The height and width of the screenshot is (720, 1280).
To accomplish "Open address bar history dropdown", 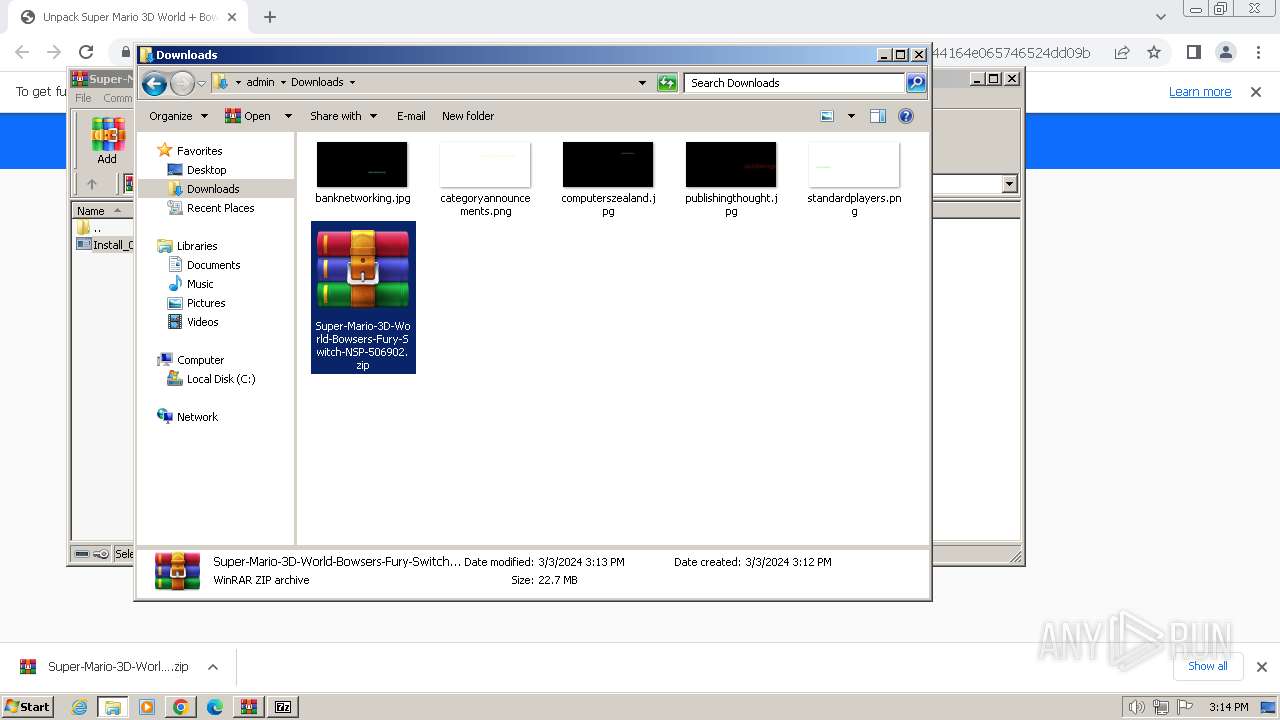I will [642, 83].
